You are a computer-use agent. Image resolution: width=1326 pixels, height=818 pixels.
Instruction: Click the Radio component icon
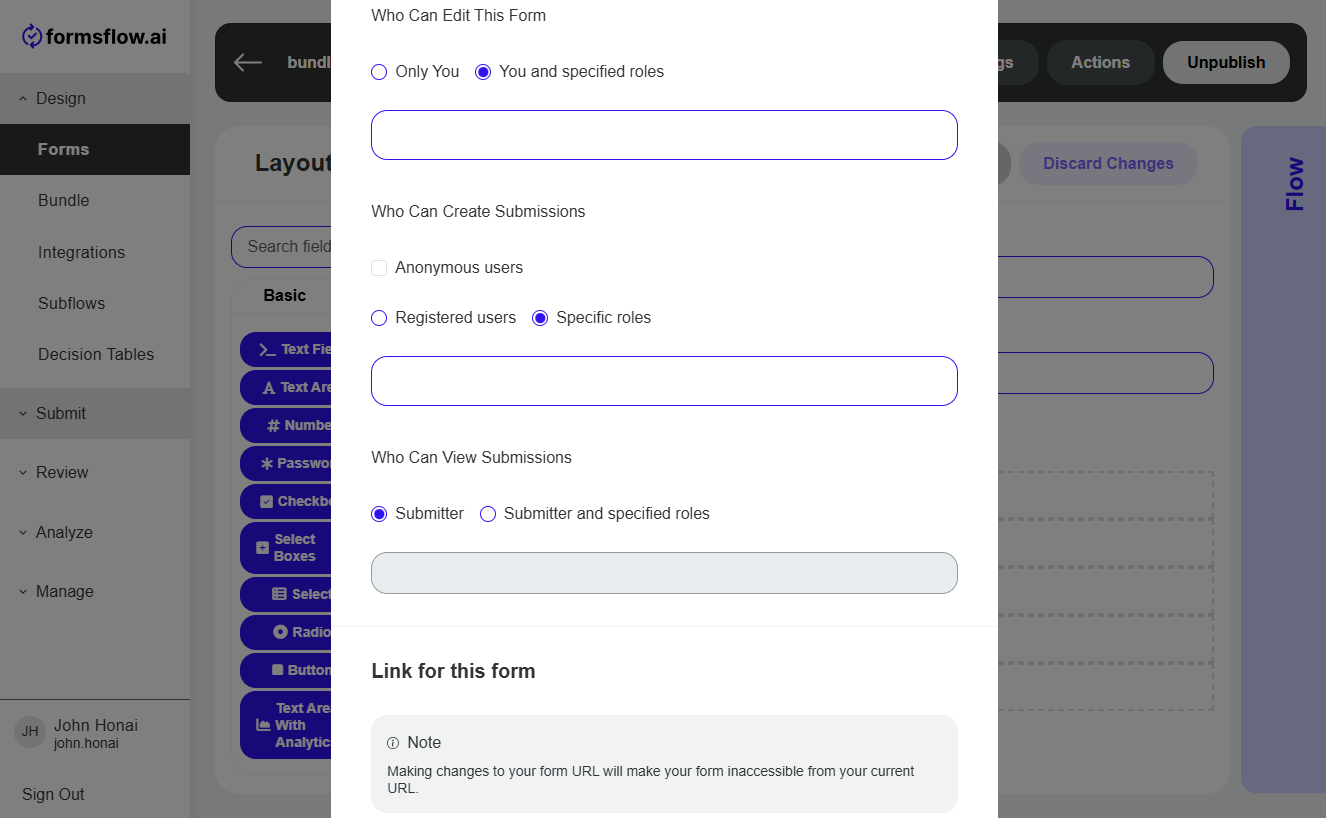click(x=280, y=632)
